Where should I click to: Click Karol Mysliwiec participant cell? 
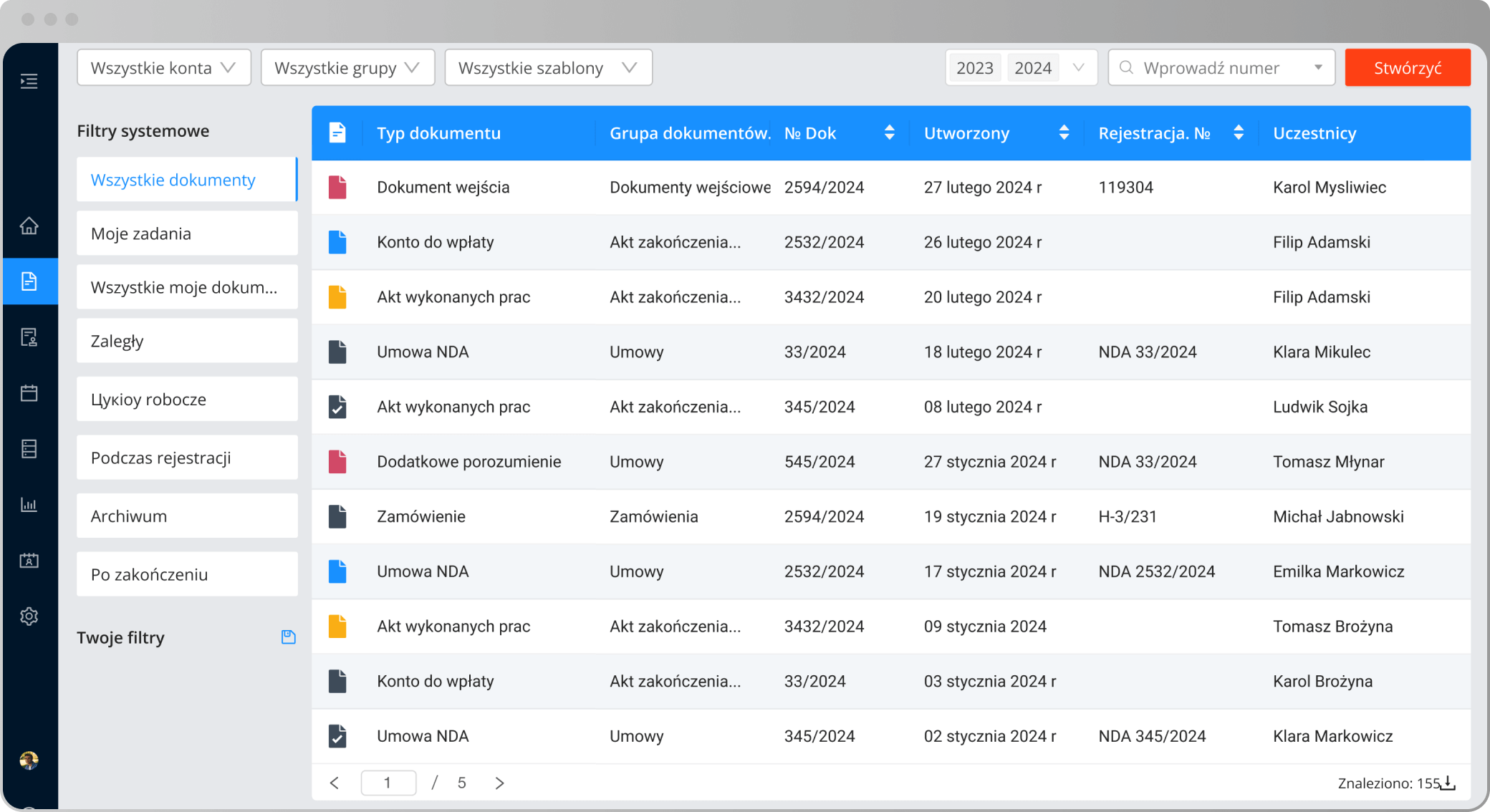pyautogui.click(x=1330, y=187)
